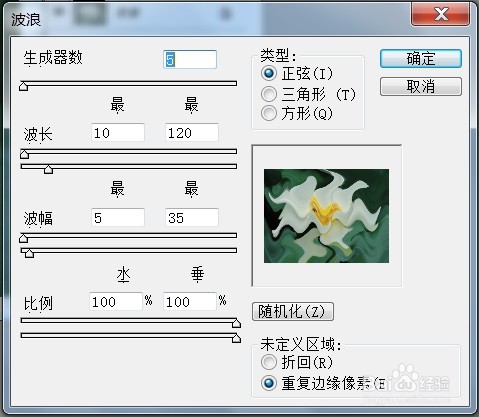
Task: Cancel with the 取消 button
Action: (421, 87)
